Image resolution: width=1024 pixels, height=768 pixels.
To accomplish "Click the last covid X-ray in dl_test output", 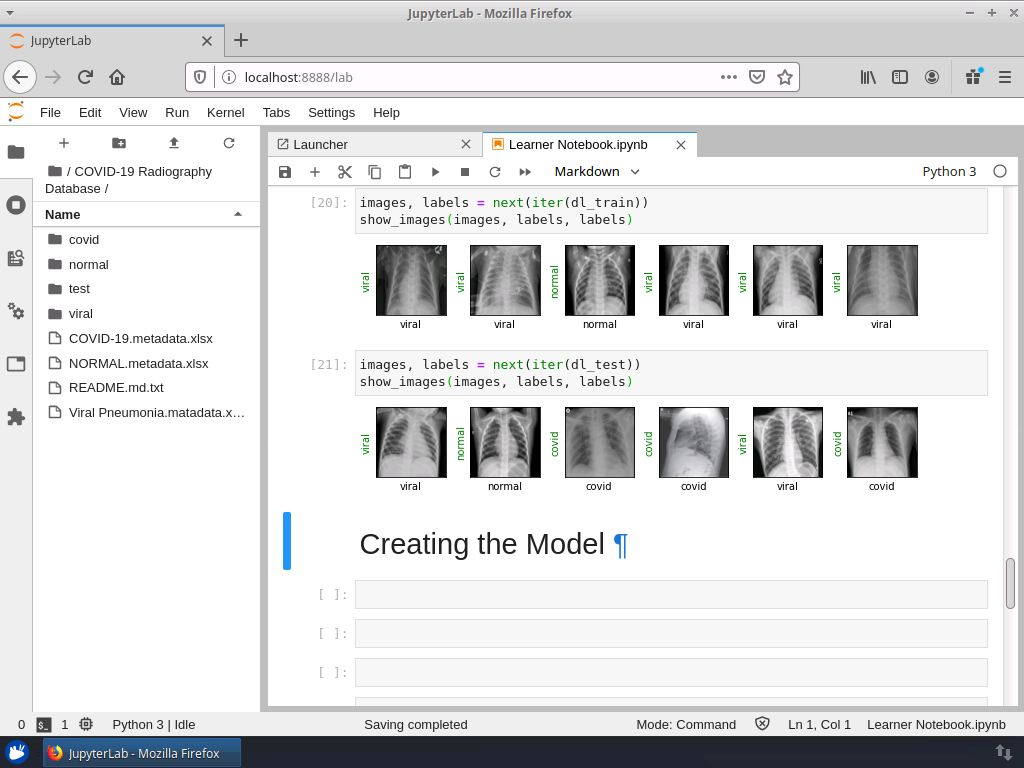I will (x=882, y=442).
